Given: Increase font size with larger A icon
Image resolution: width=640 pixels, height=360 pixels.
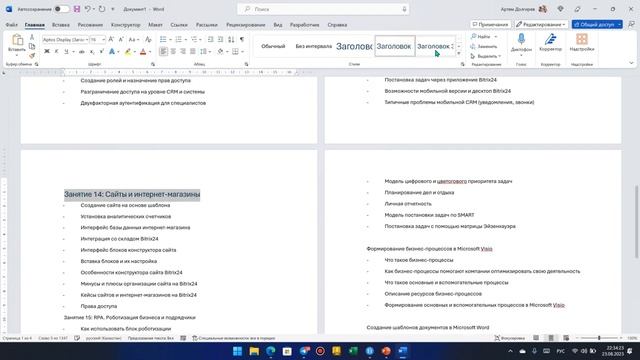Looking at the screenshot, I should pyautogui.click(x=111, y=40).
